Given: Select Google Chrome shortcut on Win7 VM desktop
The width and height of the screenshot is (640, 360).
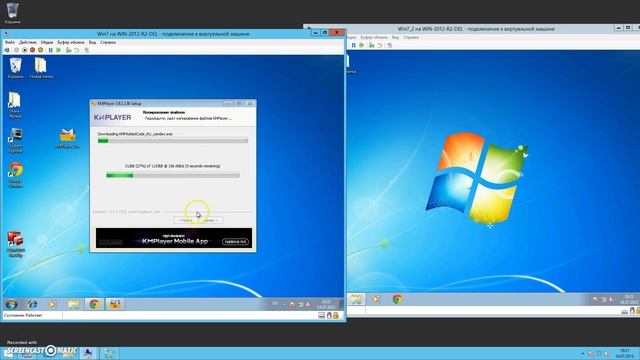Looking at the screenshot, I should pyautogui.click(x=16, y=175).
